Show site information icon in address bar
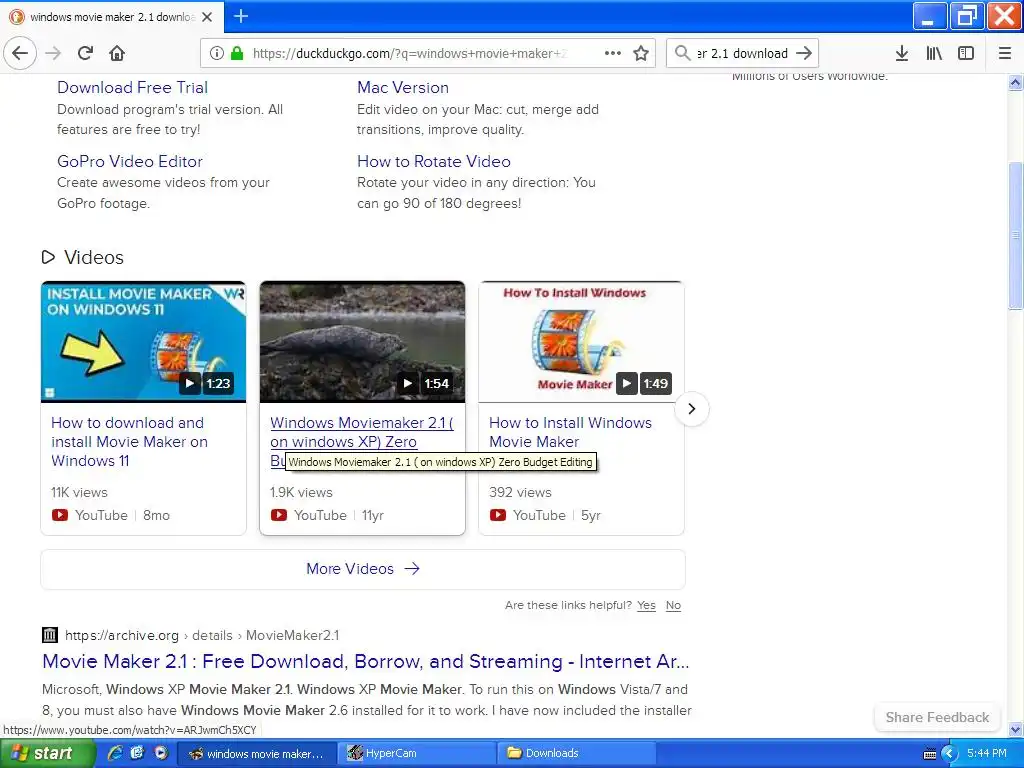This screenshot has height=768, width=1024. click(x=216, y=53)
